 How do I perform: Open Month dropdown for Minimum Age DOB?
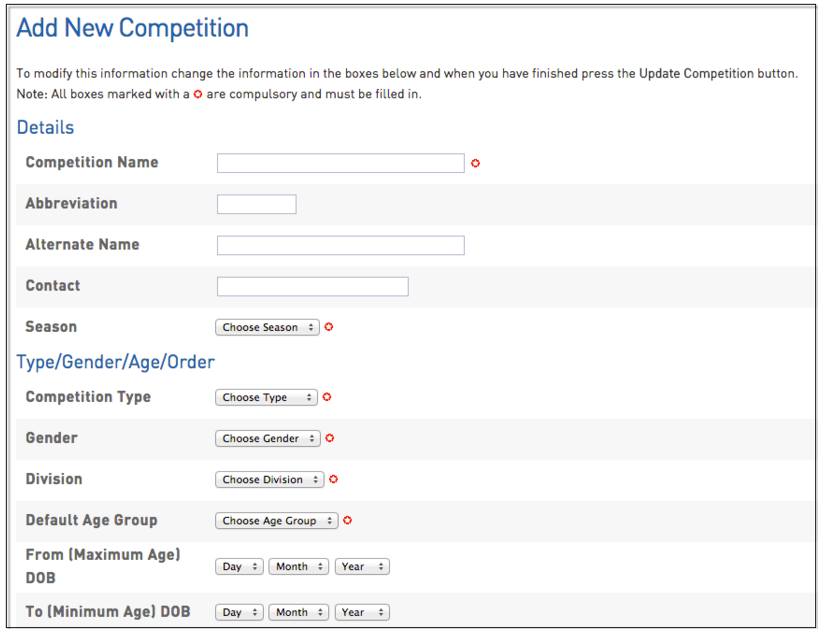(298, 612)
